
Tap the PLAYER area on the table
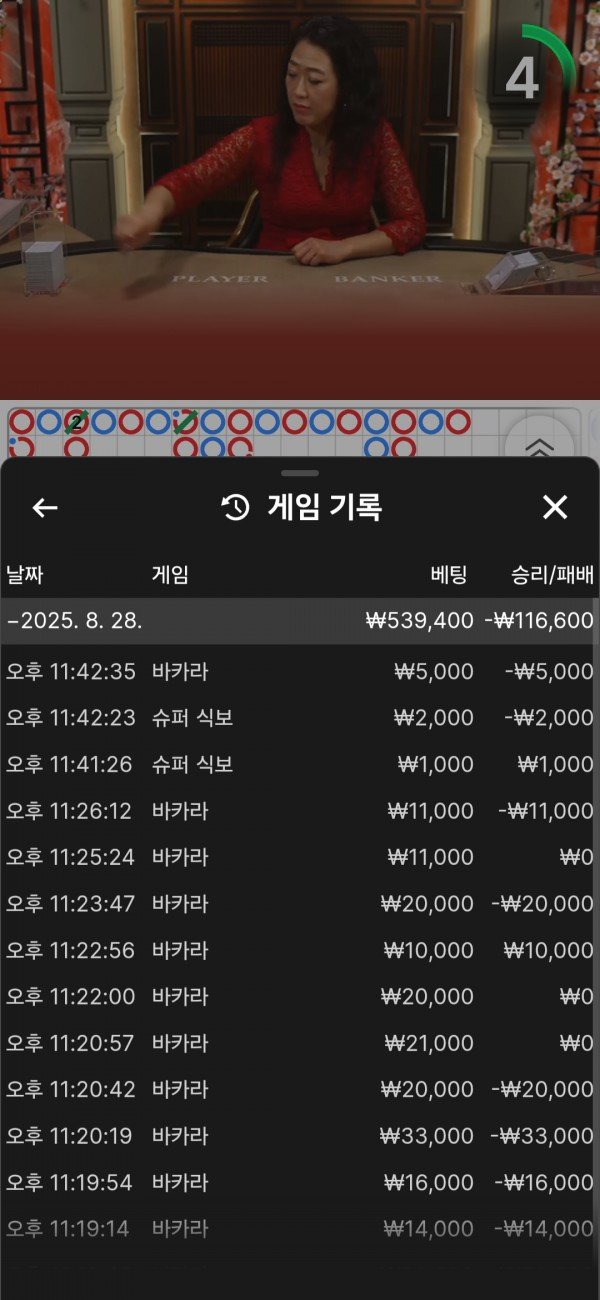pyautogui.click(x=220, y=279)
